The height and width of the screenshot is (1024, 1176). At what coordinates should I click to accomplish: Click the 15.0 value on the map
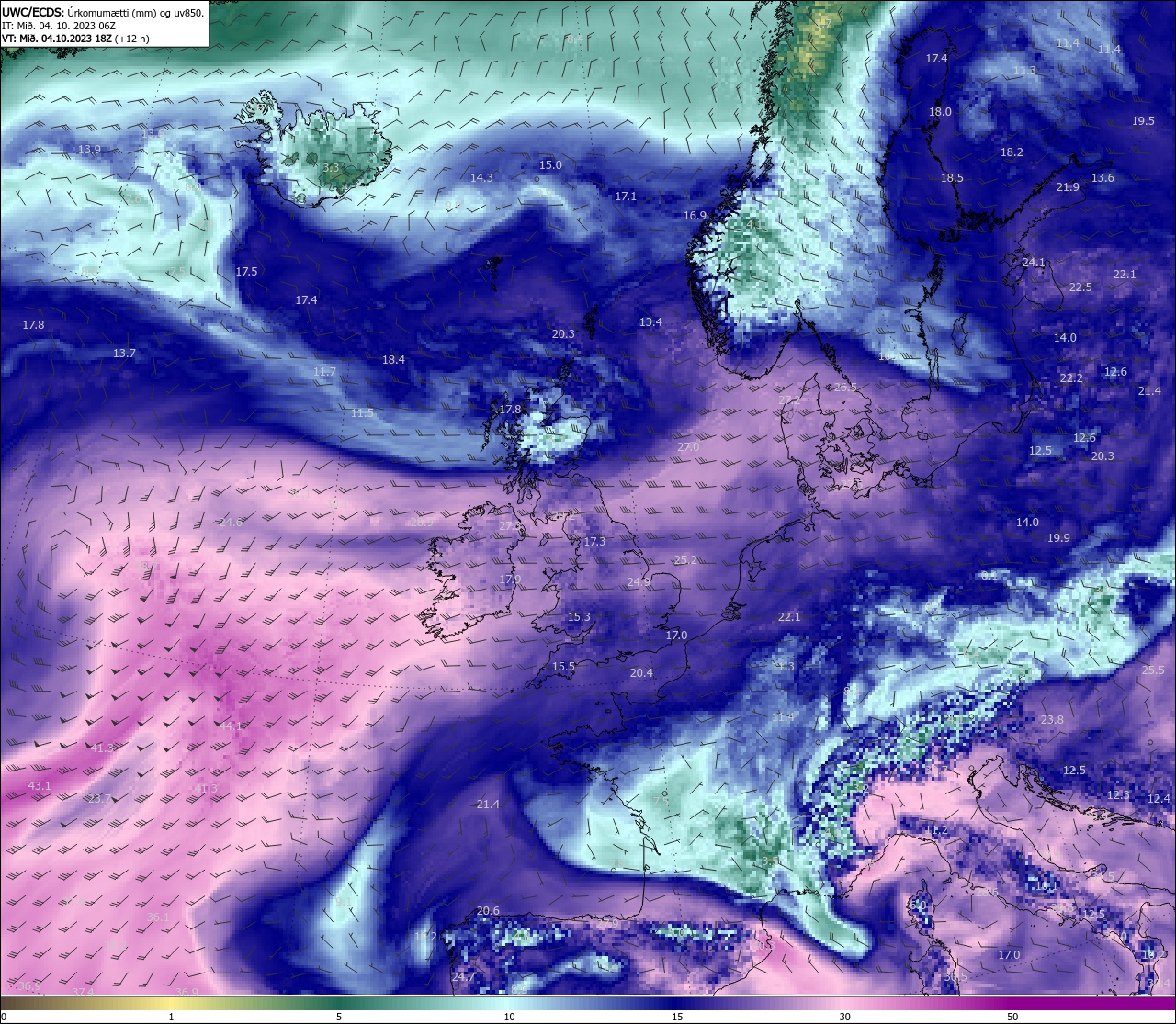point(550,165)
